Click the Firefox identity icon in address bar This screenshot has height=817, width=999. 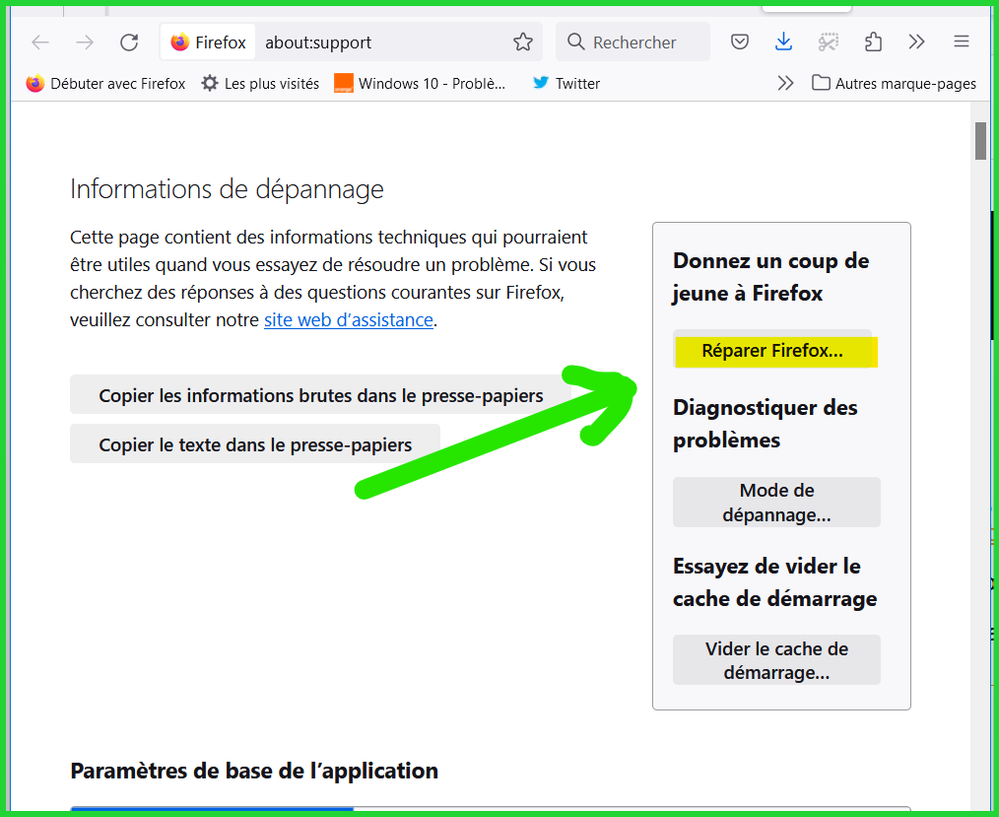(x=208, y=43)
